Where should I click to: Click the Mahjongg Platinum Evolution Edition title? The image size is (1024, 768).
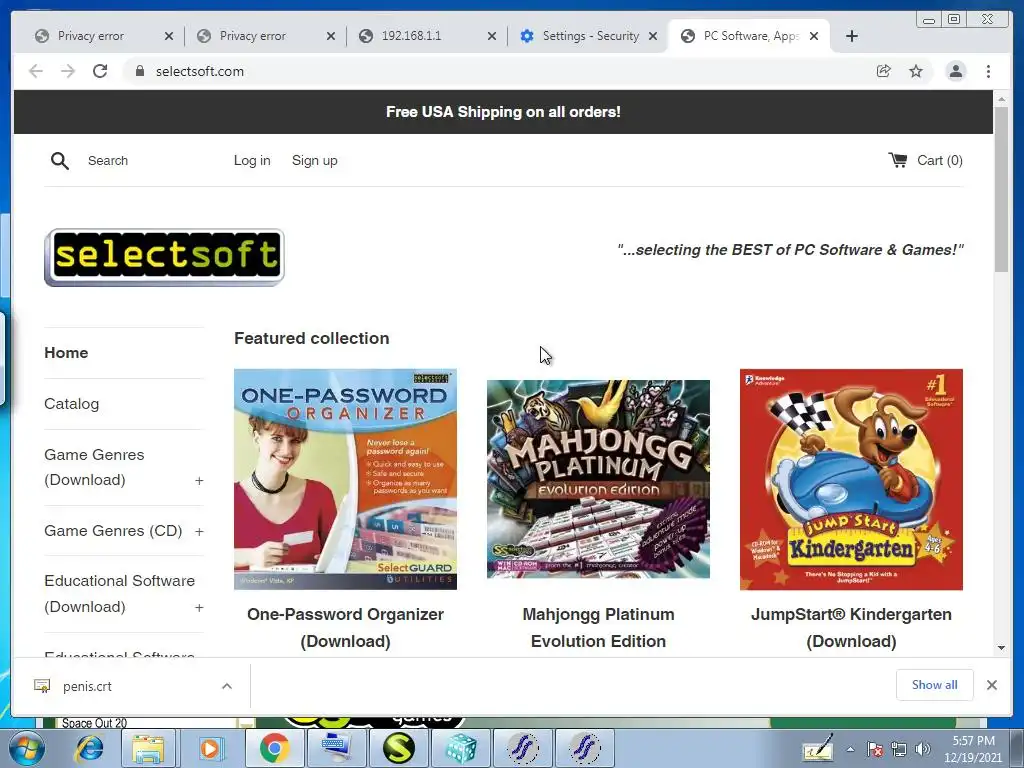[x=598, y=628]
